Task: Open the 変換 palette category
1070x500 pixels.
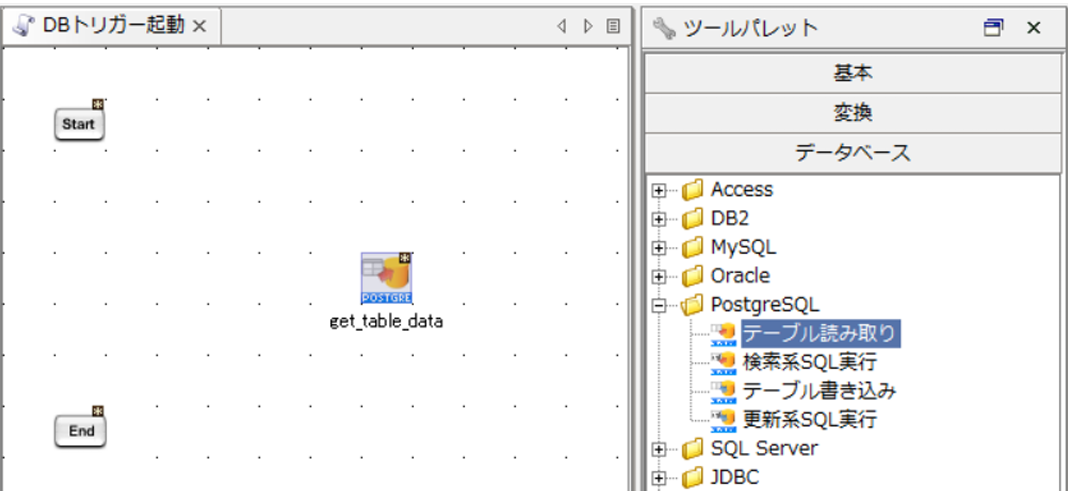Action: coord(852,113)
